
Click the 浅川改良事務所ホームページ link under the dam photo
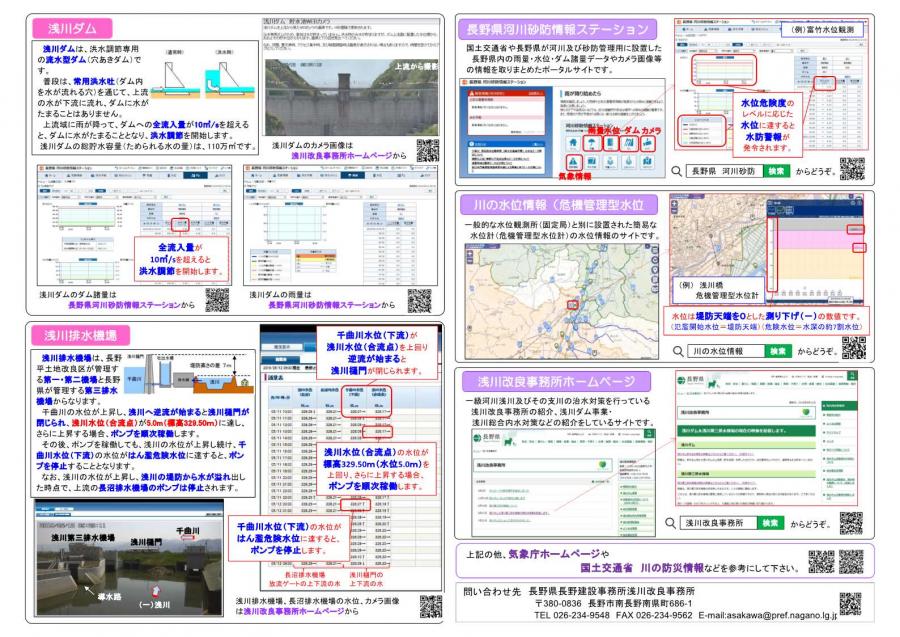point(342,156)
